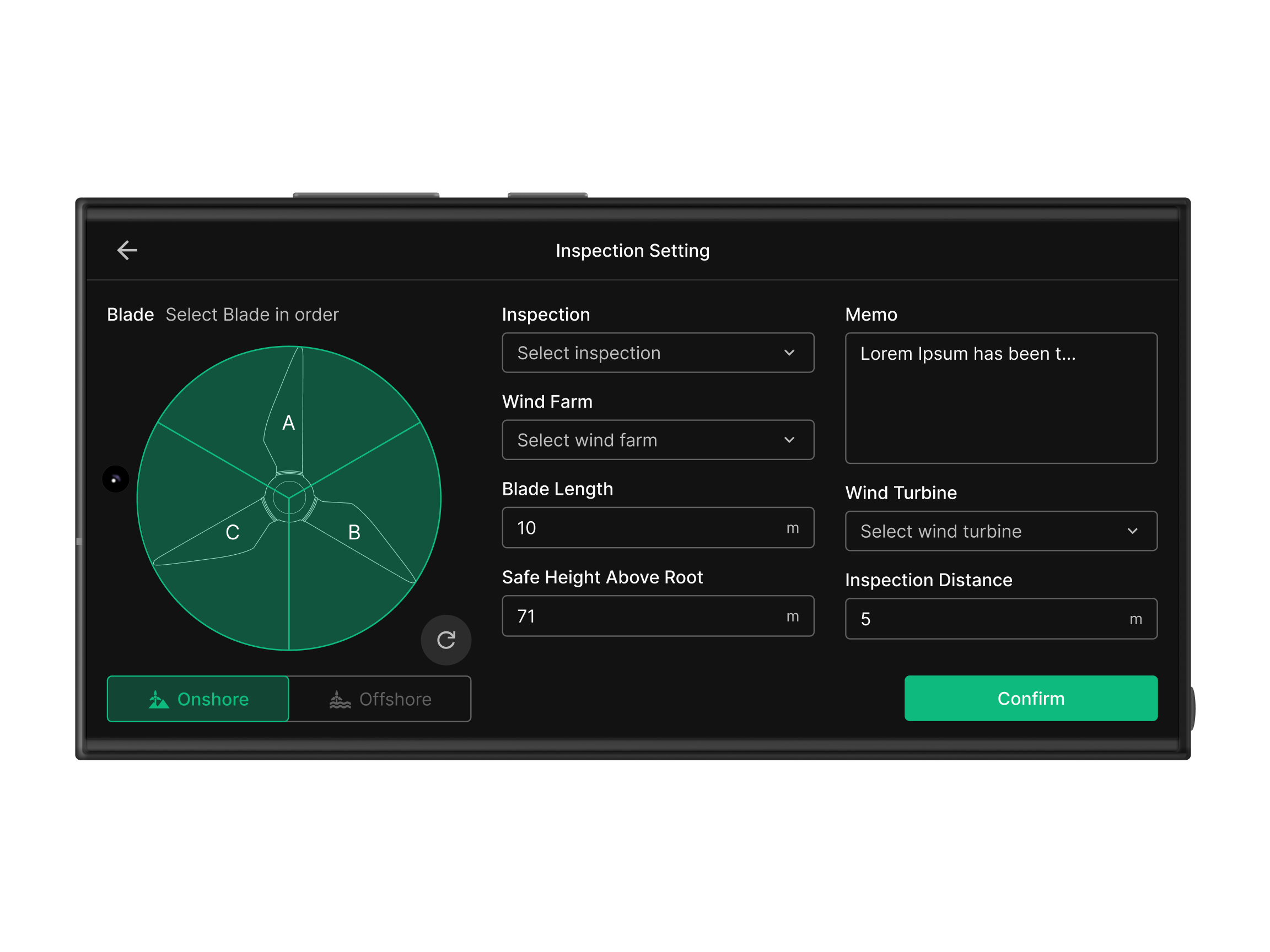Click the rotor hub at the diagram center
1270x952 pixels.
289,498
